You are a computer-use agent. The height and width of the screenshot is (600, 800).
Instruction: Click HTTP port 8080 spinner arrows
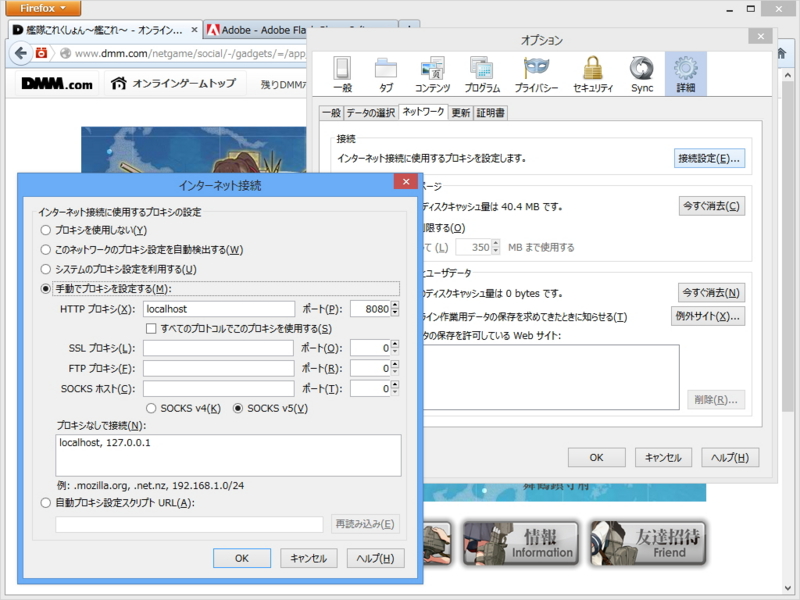pyautogui.click(x=395, y=309)
